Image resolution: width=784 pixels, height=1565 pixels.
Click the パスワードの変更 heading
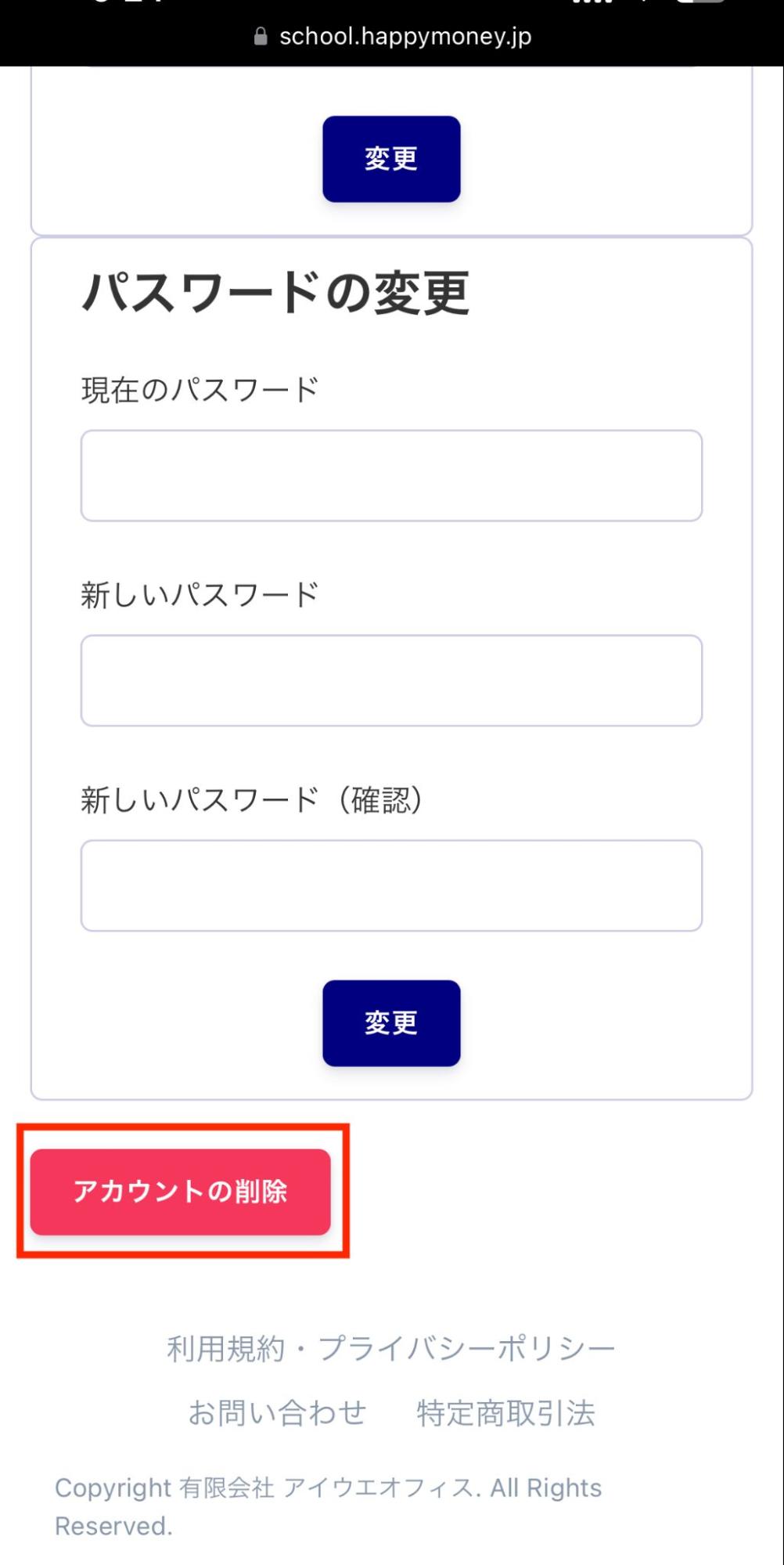click(275, 293)
